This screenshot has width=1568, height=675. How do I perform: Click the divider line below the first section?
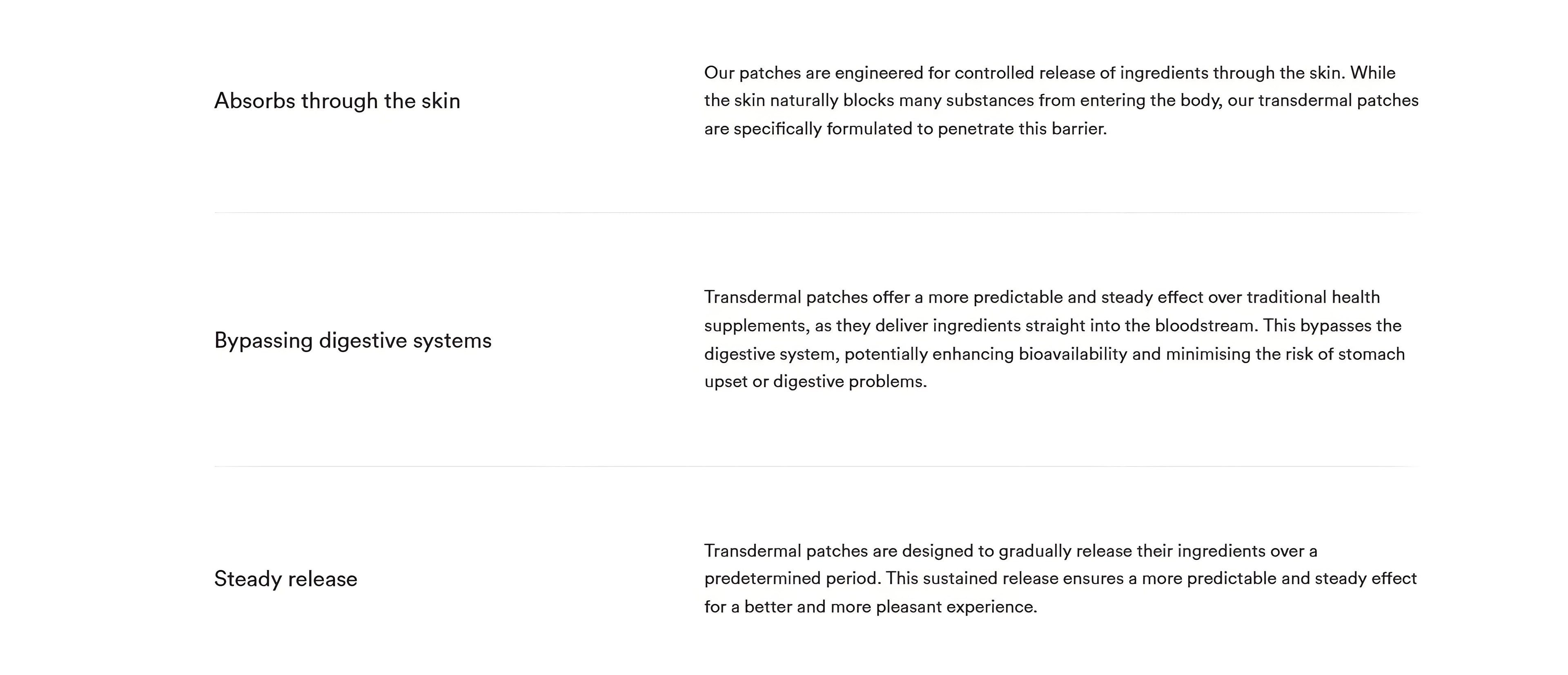[817, 212]
